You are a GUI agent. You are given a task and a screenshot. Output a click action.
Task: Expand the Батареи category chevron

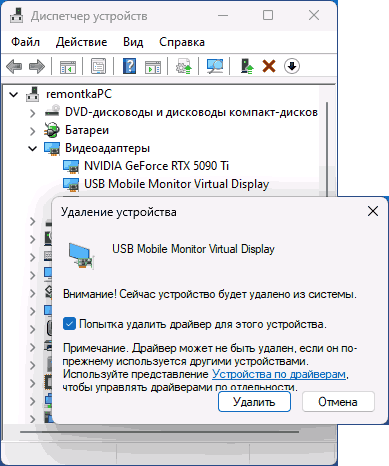click(32, 131)
